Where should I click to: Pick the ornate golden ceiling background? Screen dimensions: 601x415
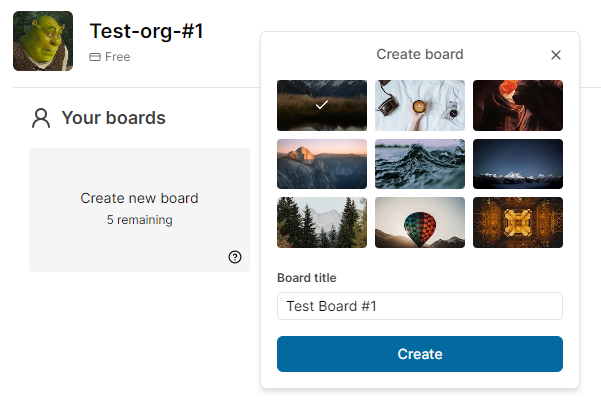point(518,222)
